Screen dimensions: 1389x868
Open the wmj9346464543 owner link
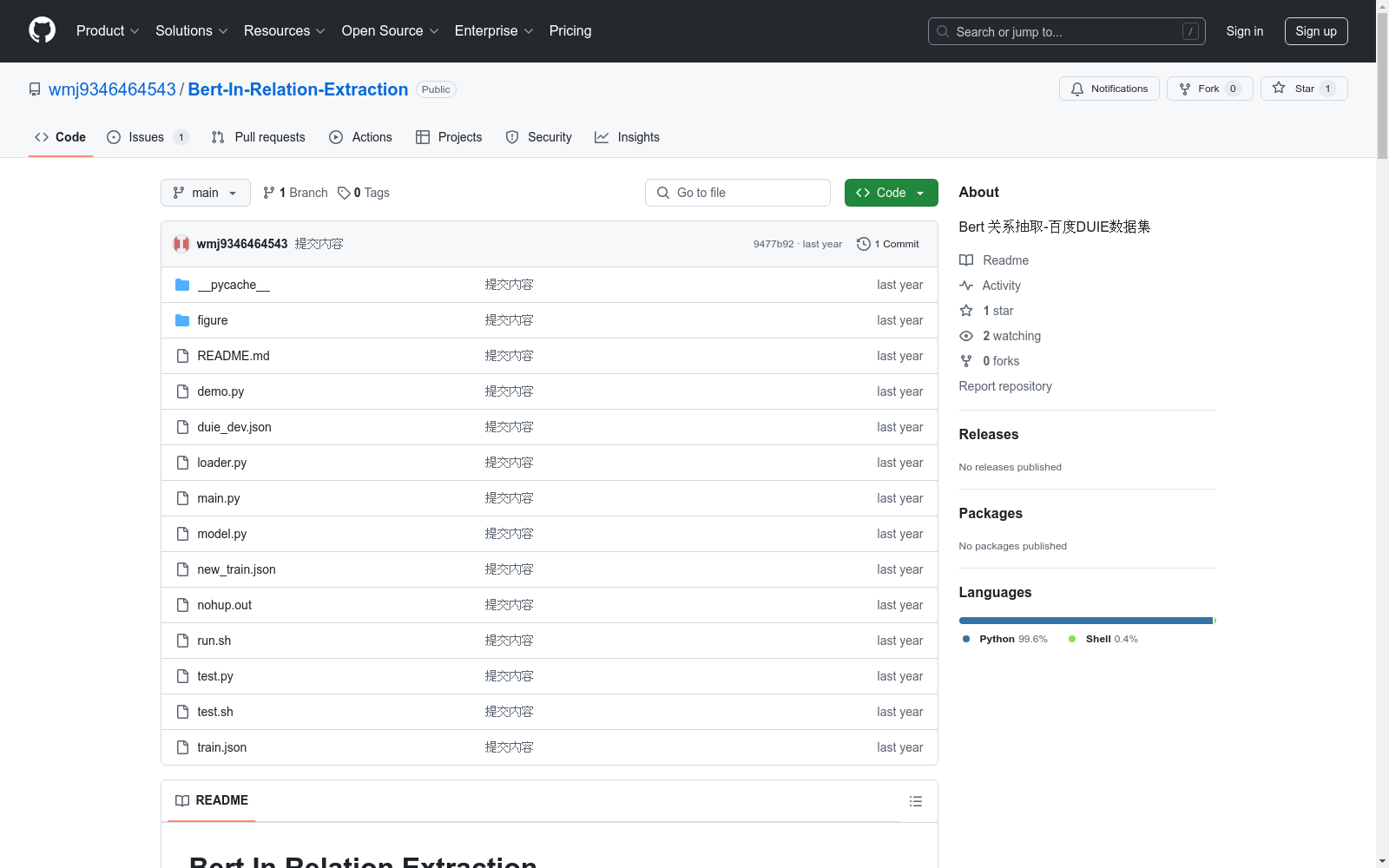(x=112, y=89)
